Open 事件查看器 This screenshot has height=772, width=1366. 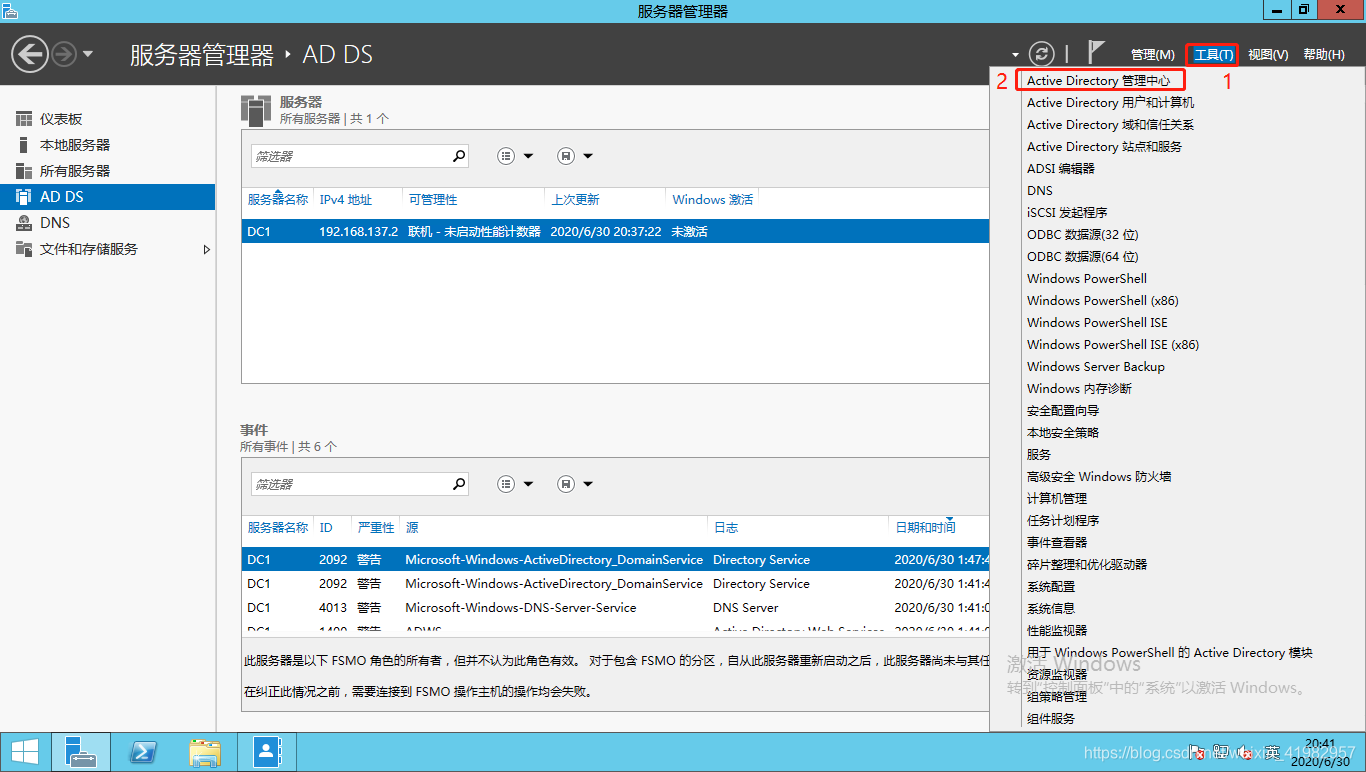coord(1057,542)
